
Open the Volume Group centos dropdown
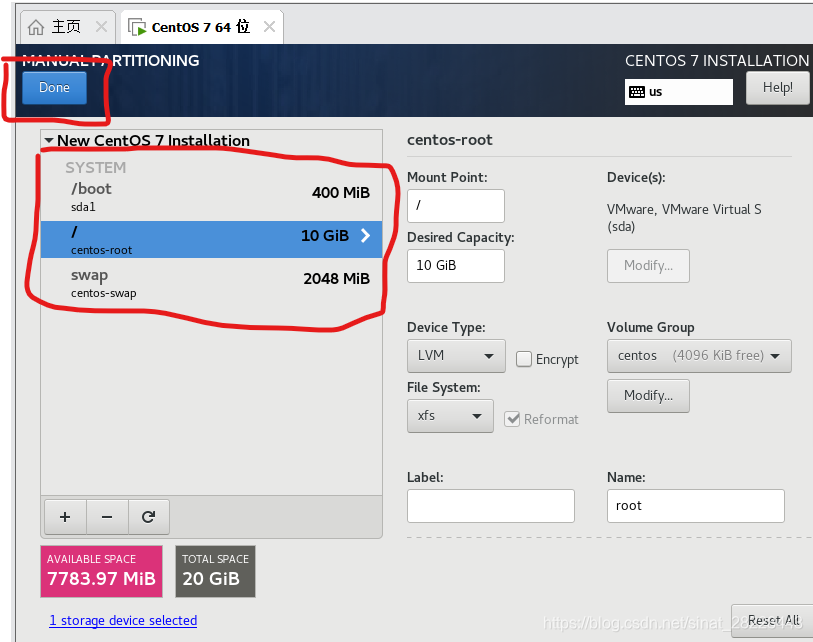(x=699, y=356)
